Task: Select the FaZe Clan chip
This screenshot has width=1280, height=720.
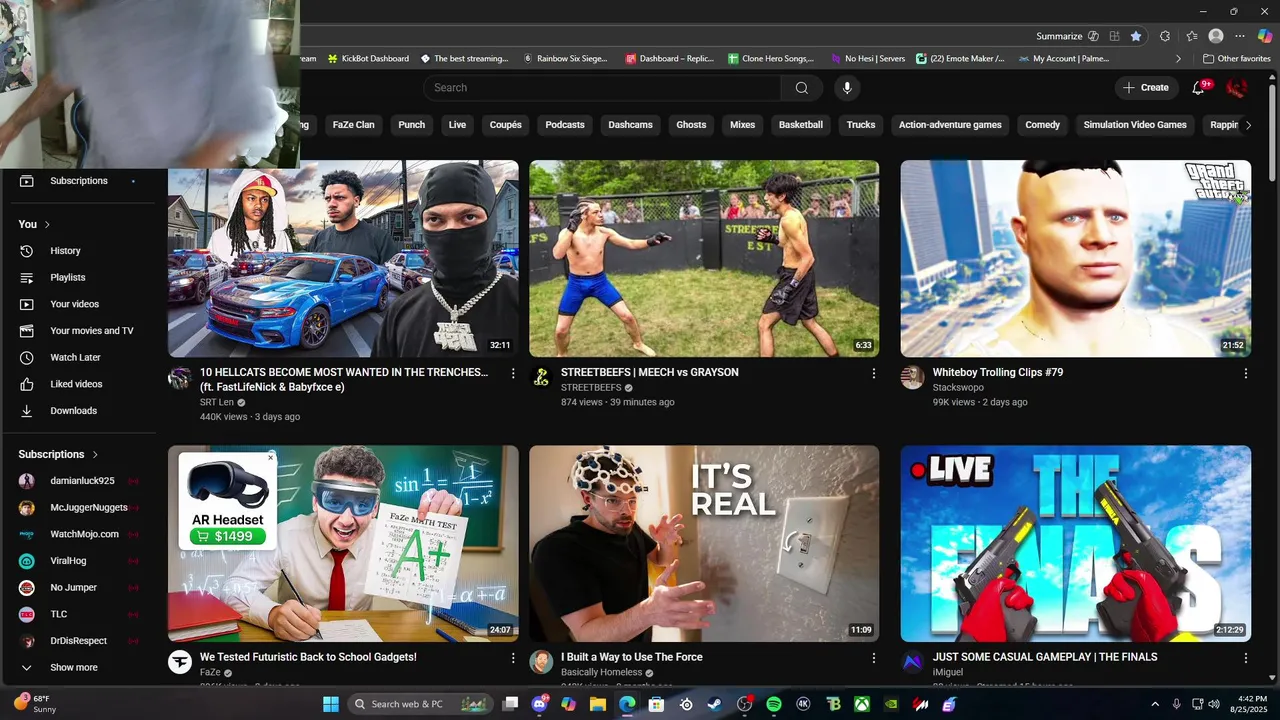Action: pyautogui.click(x=353, y=125)
